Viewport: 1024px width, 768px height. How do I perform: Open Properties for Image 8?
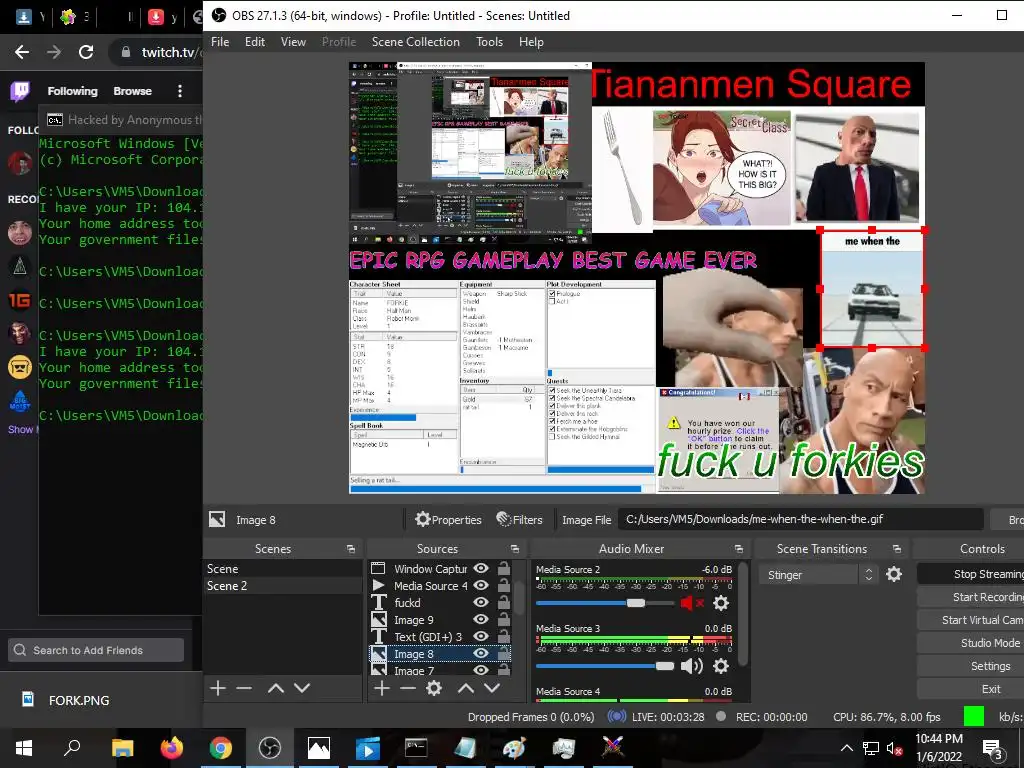click(448, 520)
